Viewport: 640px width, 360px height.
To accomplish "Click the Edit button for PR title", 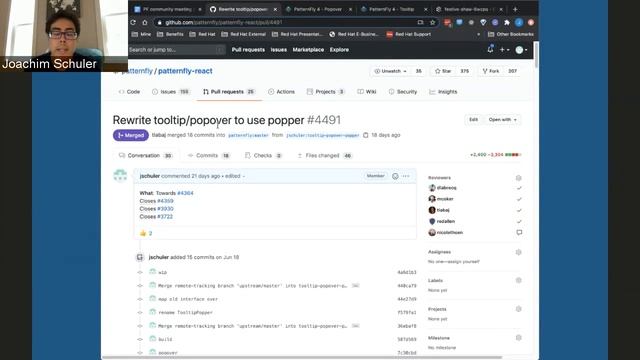I will (x=473, y=120).
